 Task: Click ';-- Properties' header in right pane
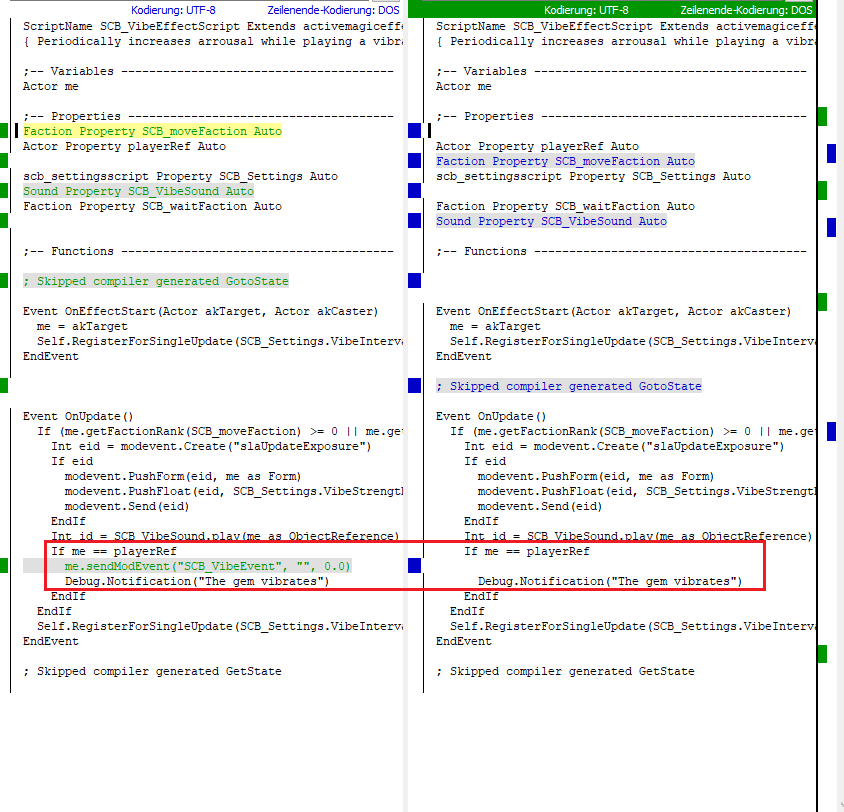(621, 116)
